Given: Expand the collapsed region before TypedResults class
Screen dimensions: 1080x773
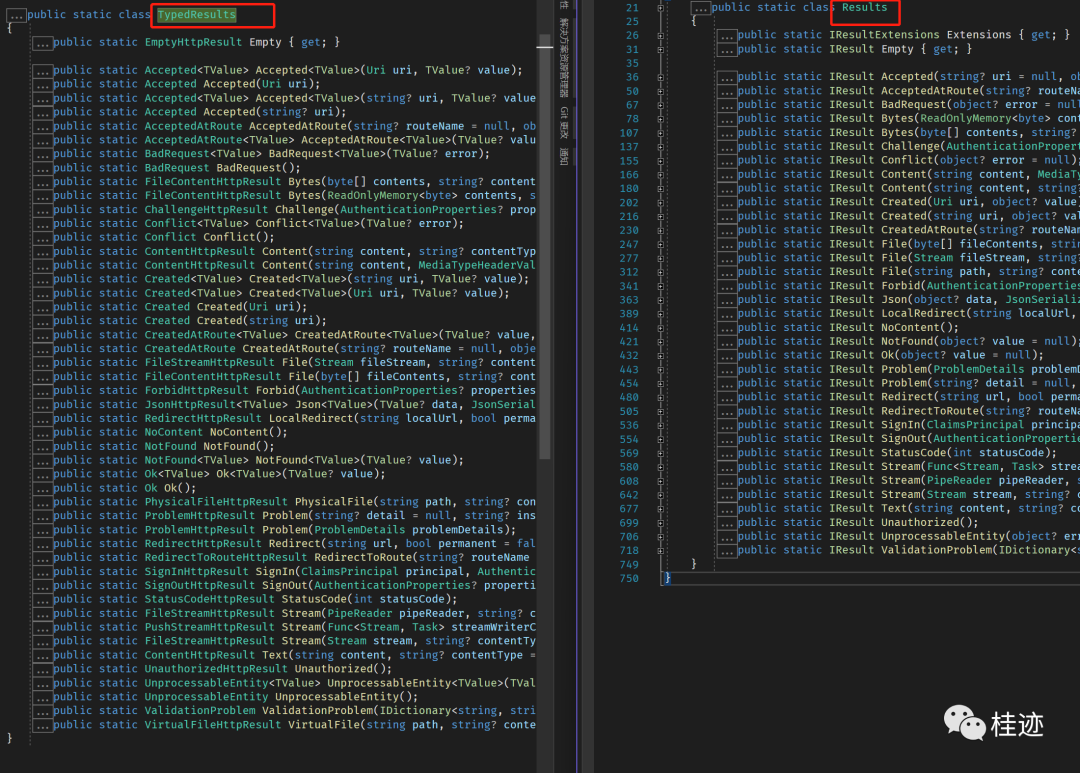Looking at the screenshot, I should click(x=17, y=14).
